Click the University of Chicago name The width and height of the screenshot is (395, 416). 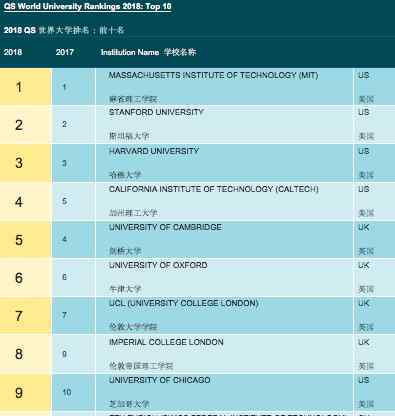point(159,380)
